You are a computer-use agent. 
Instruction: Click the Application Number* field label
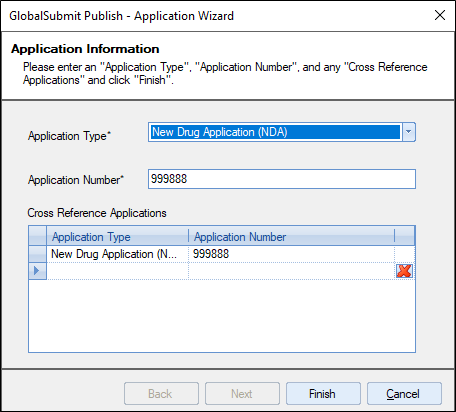[76, 180]
